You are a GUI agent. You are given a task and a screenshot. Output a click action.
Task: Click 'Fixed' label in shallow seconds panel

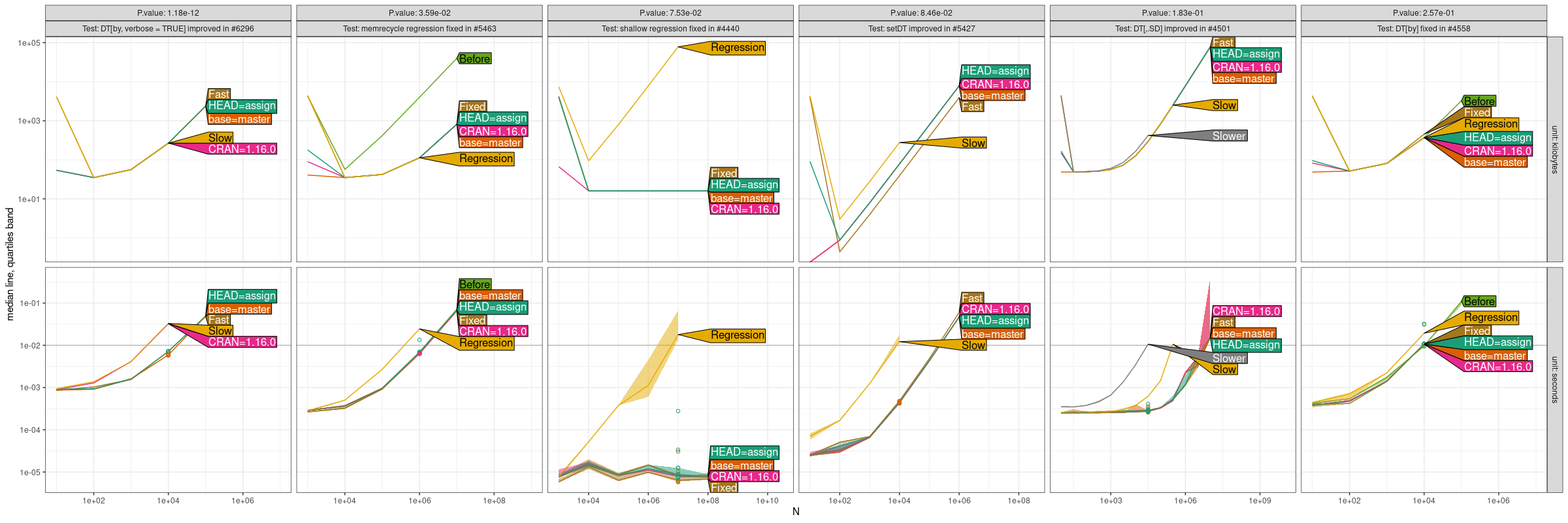724,488
